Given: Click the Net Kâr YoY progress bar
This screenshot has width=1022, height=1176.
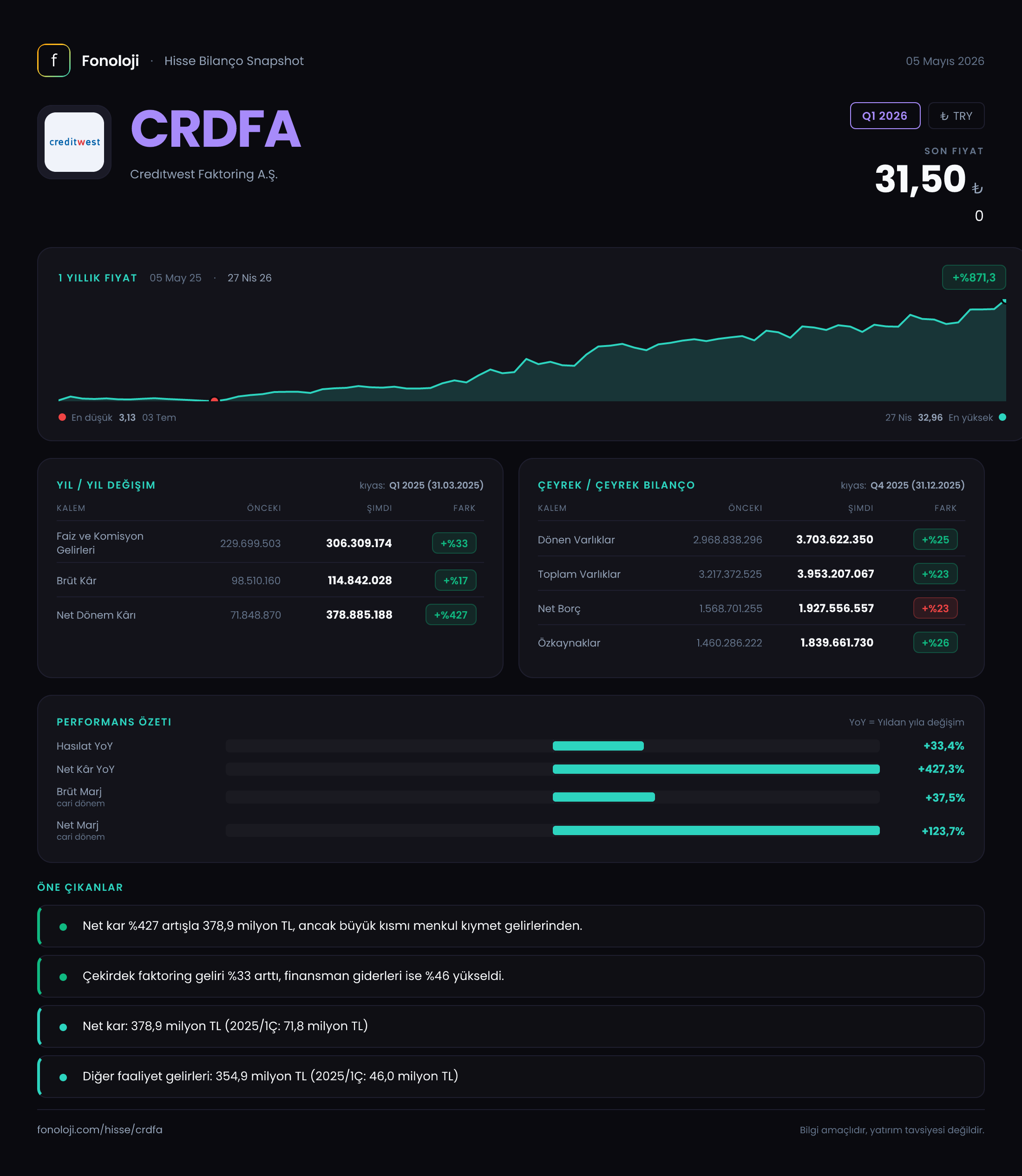Looking at the screenshot, I should [552, 769].
